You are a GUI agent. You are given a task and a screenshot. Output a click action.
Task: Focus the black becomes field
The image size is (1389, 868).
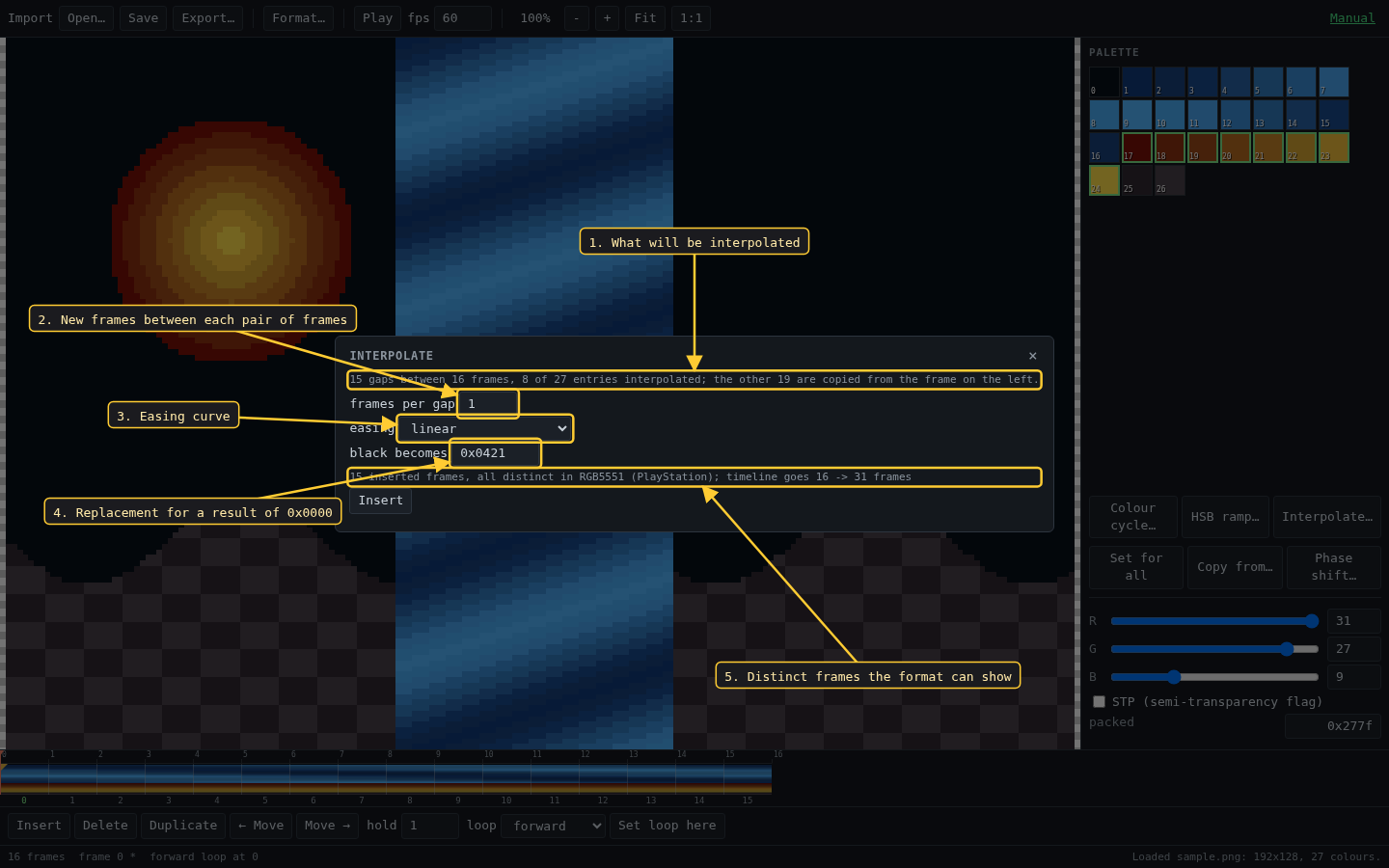(x=495, y=453)
